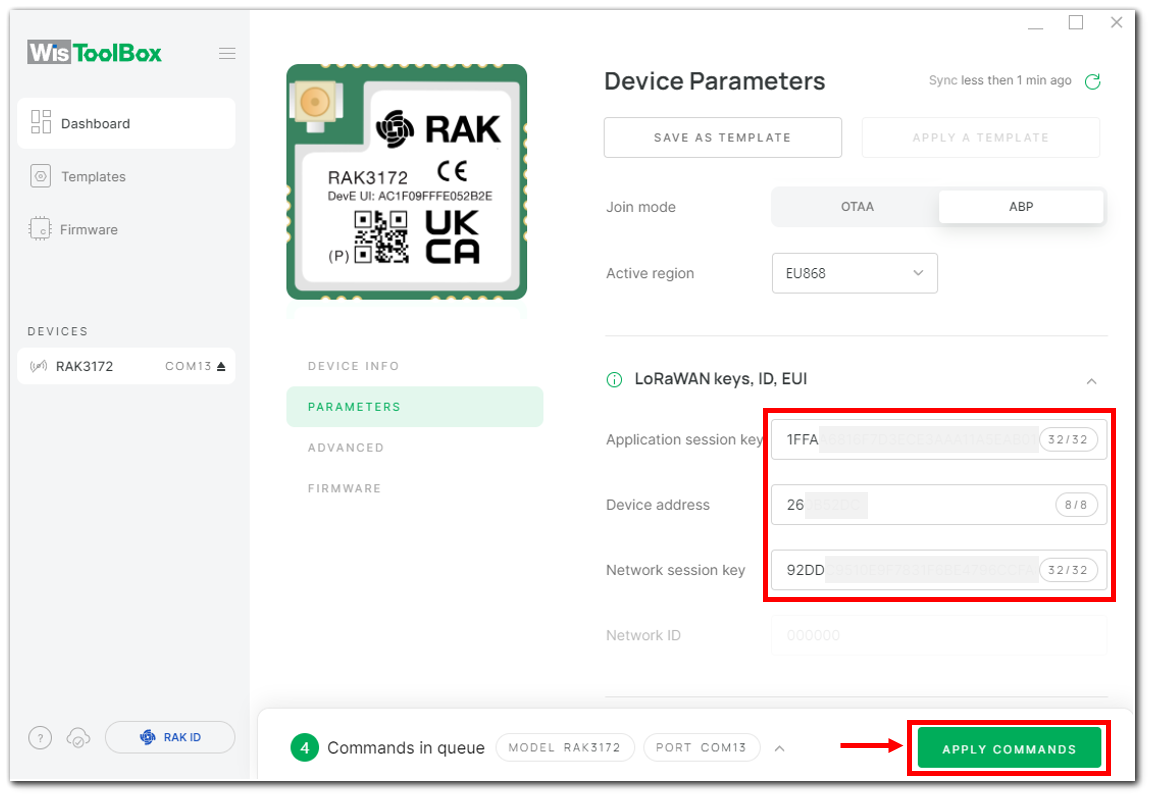Viewport: 1153px width, 799px height.
Task: Switch to the Device Info tab
Action: (354, 366)
